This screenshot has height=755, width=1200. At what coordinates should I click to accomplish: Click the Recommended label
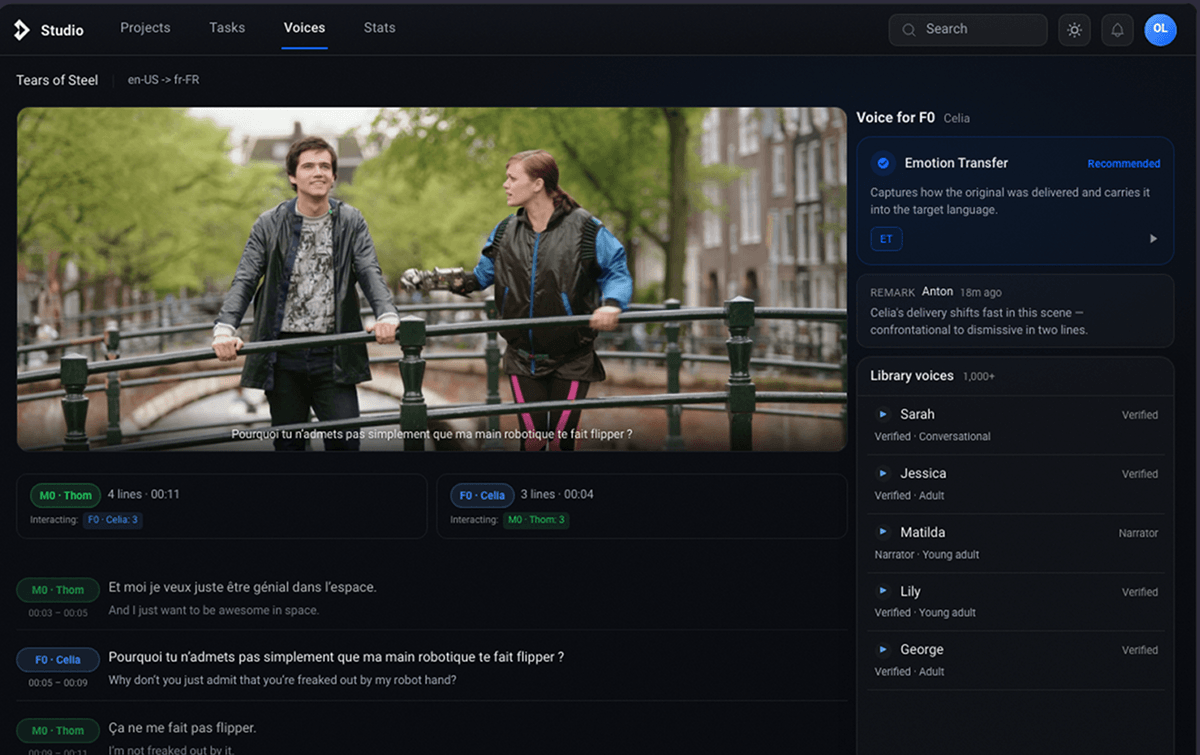point(1124,164)
